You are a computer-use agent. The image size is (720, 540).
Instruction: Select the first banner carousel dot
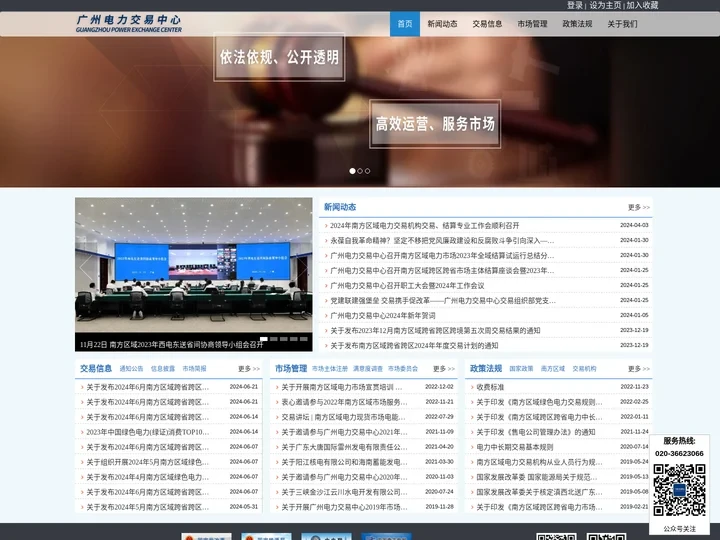point(352,171)
